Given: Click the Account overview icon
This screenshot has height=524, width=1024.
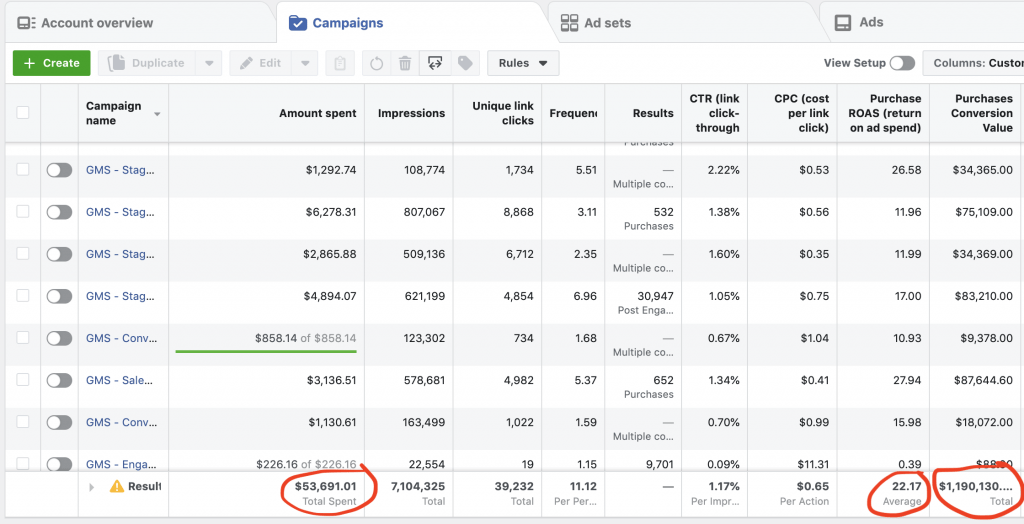Looking at the screenshot, I should pyautogui.click(x=27, y=22).
